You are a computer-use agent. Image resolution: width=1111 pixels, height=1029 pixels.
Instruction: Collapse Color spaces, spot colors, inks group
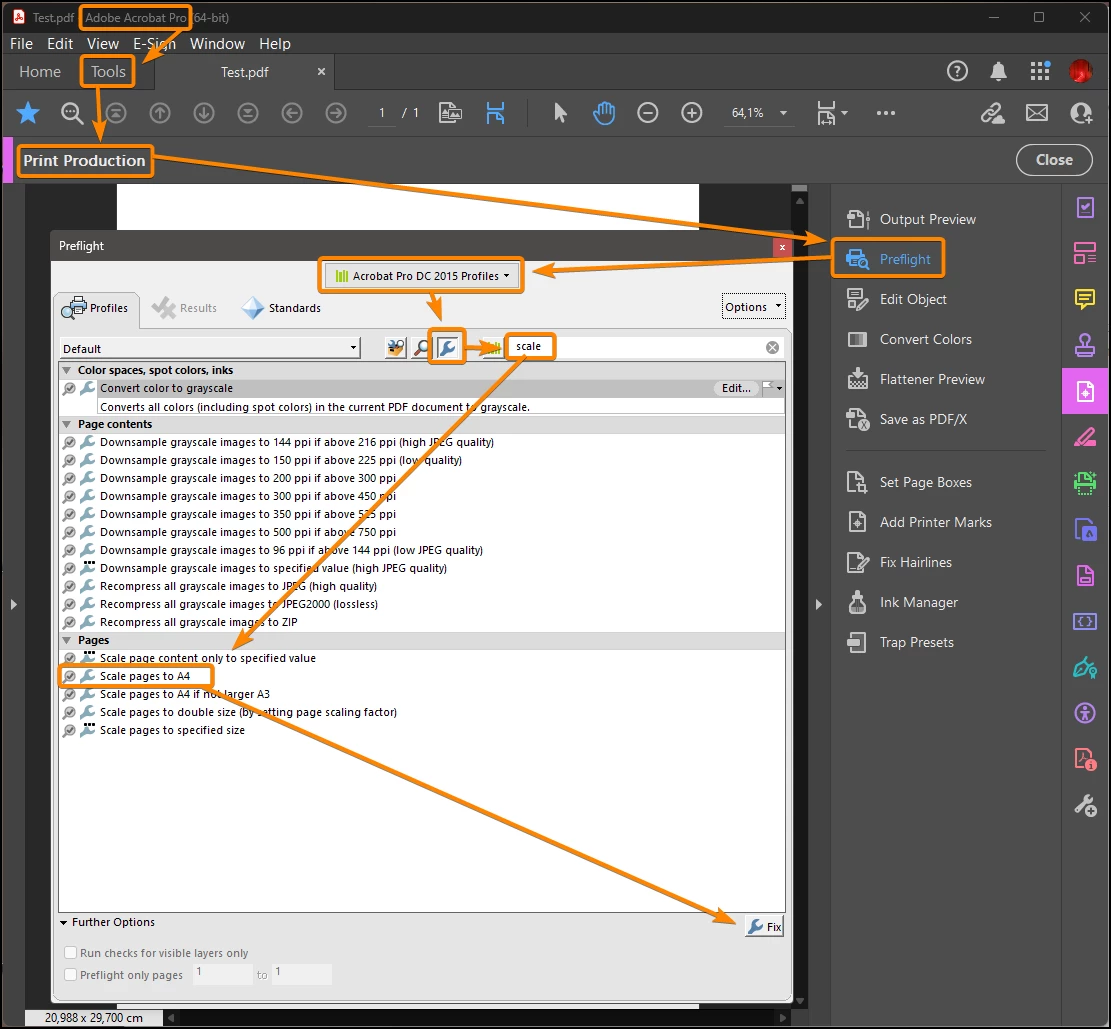[67, 370]
